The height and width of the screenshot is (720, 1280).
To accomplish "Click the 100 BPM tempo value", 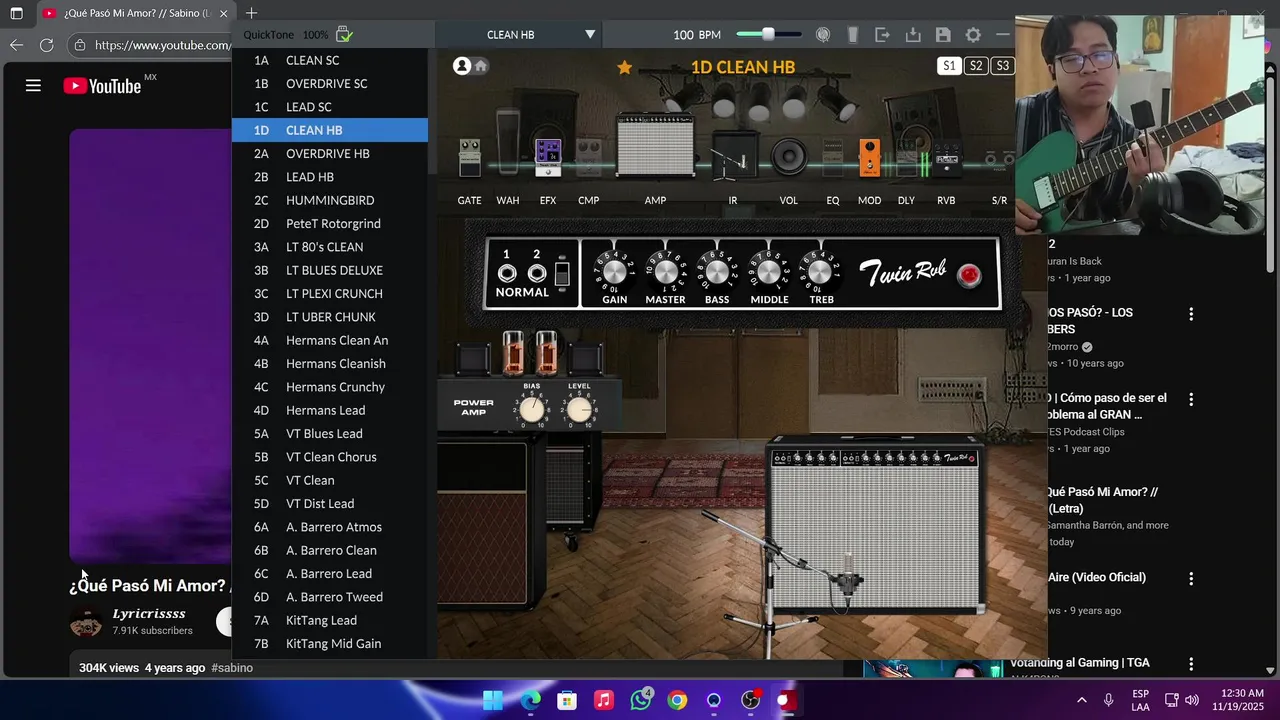I will [x=697, y=35].
